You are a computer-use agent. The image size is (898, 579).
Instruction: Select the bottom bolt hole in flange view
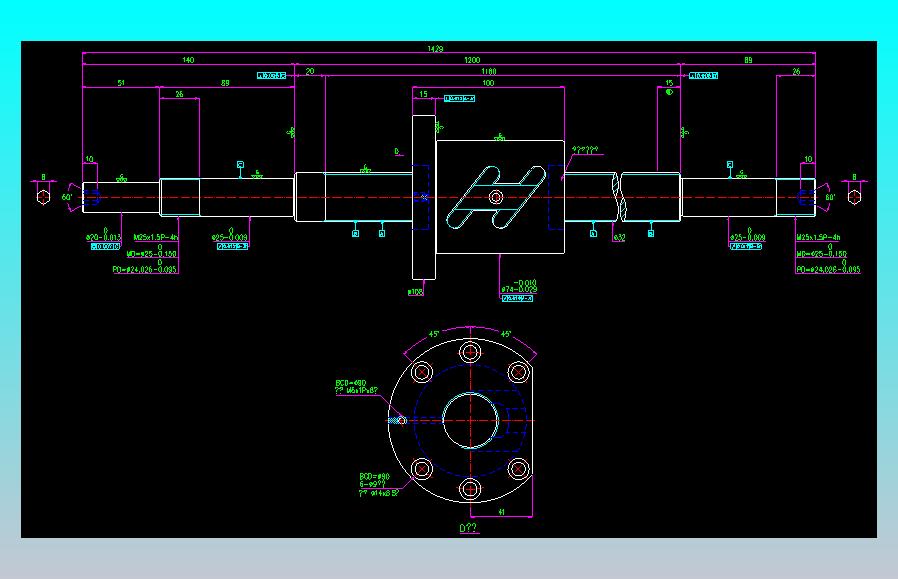coord(470,490)
